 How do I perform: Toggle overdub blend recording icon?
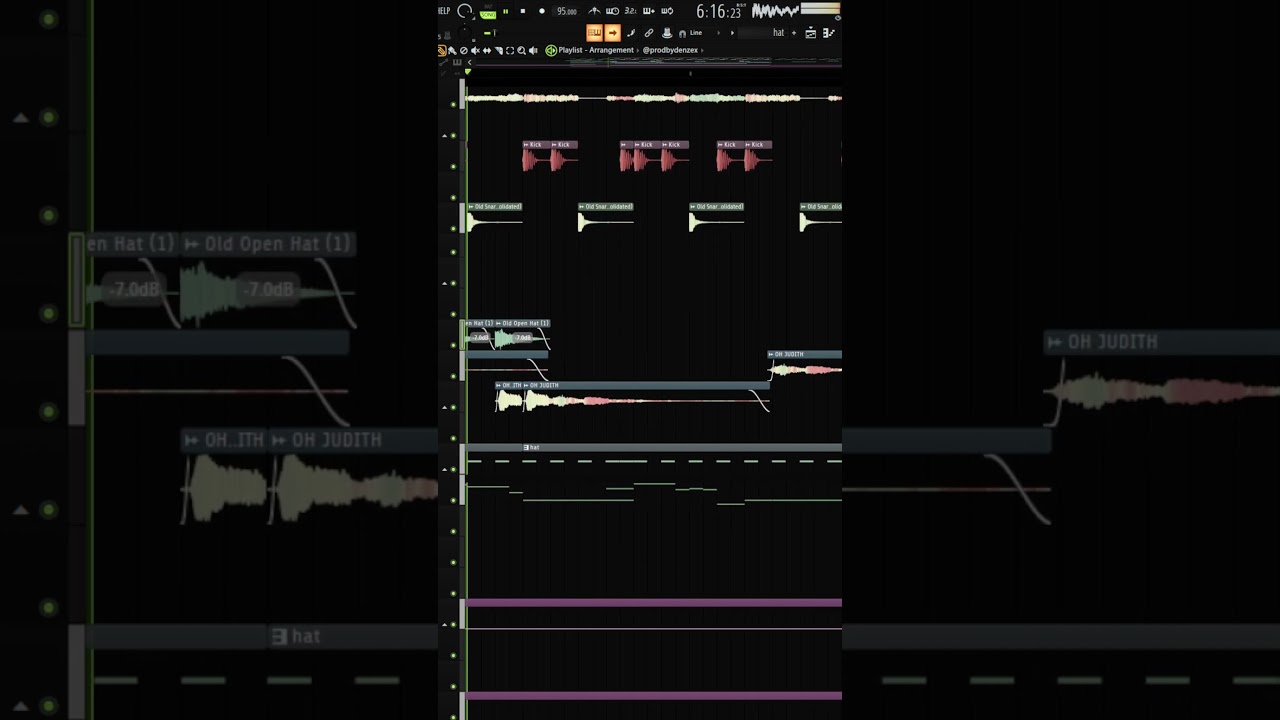[x=648, y=11]
